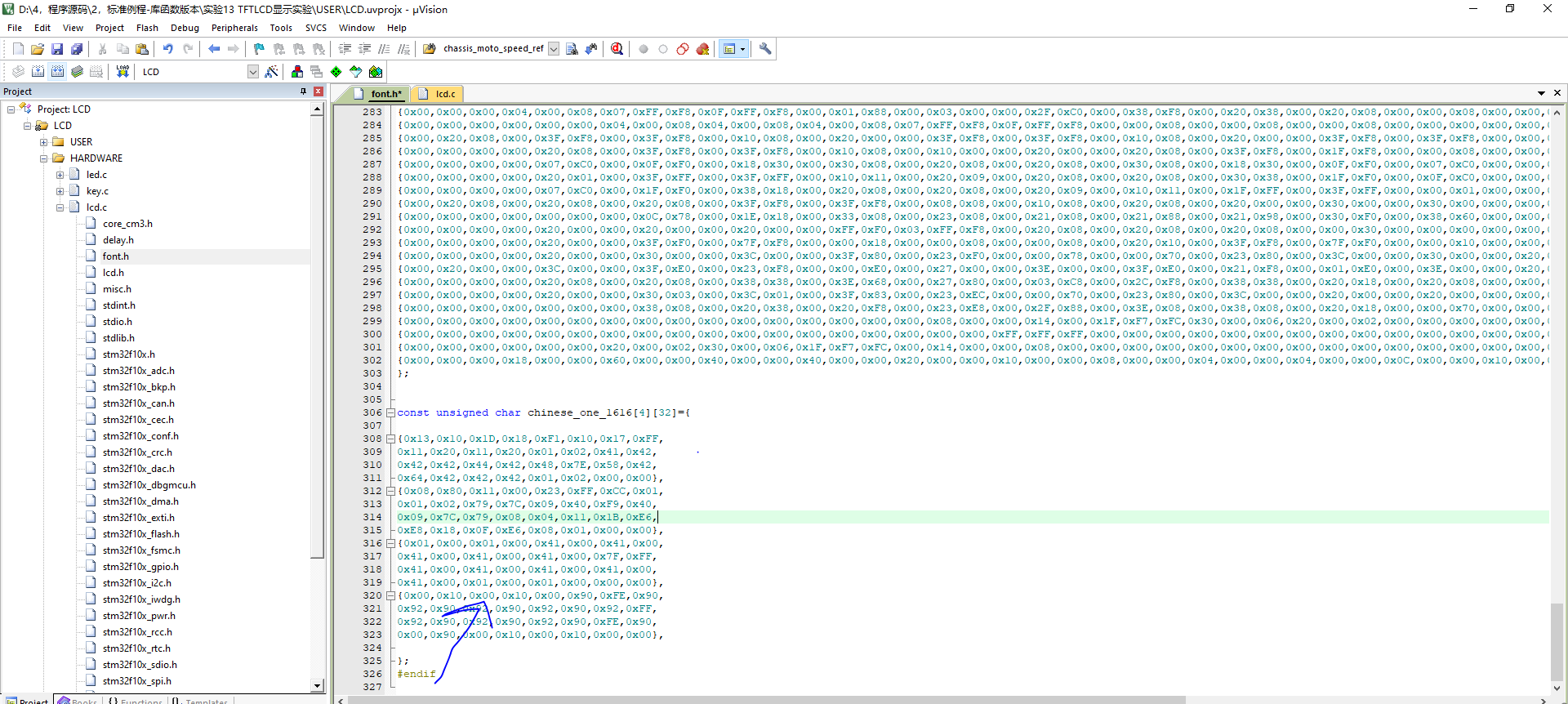Collapse the Project: LCD root node

coord(11,109)
